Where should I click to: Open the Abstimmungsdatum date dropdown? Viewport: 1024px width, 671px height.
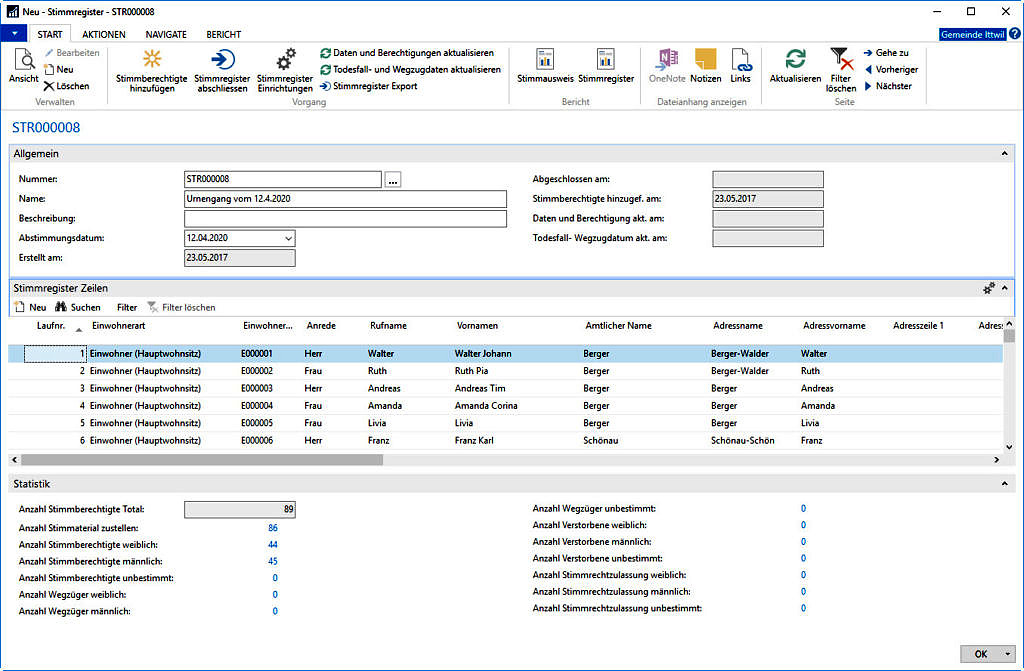[x=288, y=238]
